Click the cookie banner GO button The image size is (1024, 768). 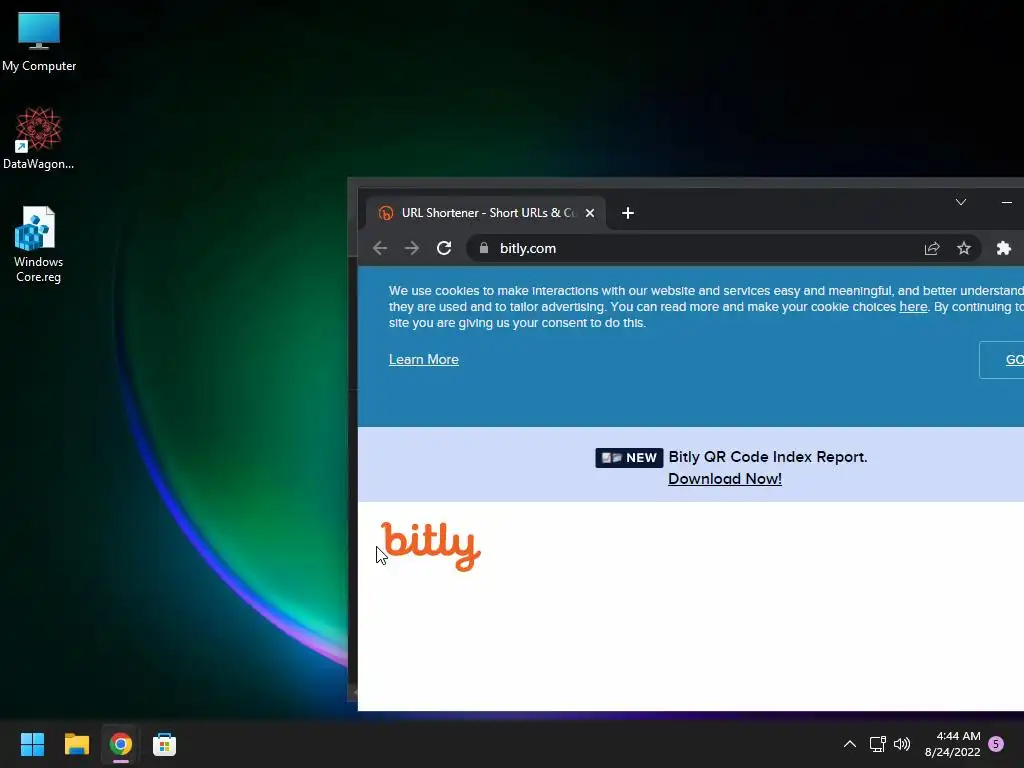[1002, 360]
